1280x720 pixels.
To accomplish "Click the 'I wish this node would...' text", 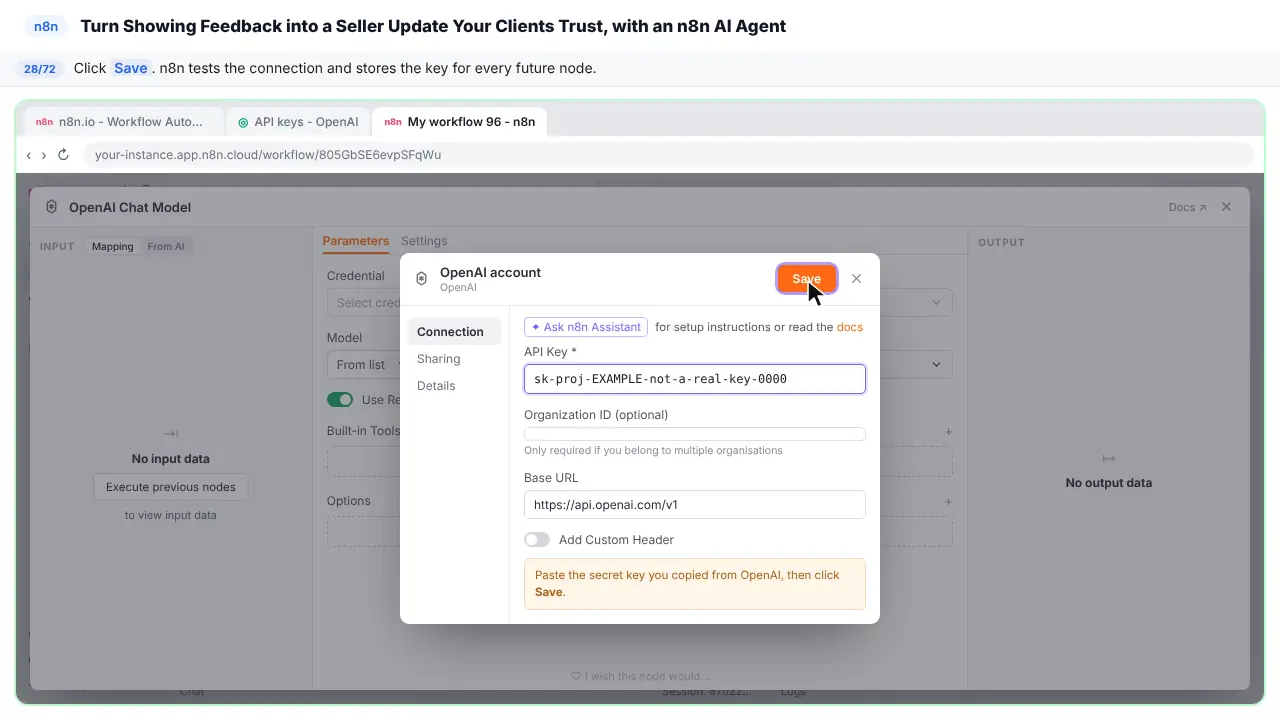I will (640, 676).
